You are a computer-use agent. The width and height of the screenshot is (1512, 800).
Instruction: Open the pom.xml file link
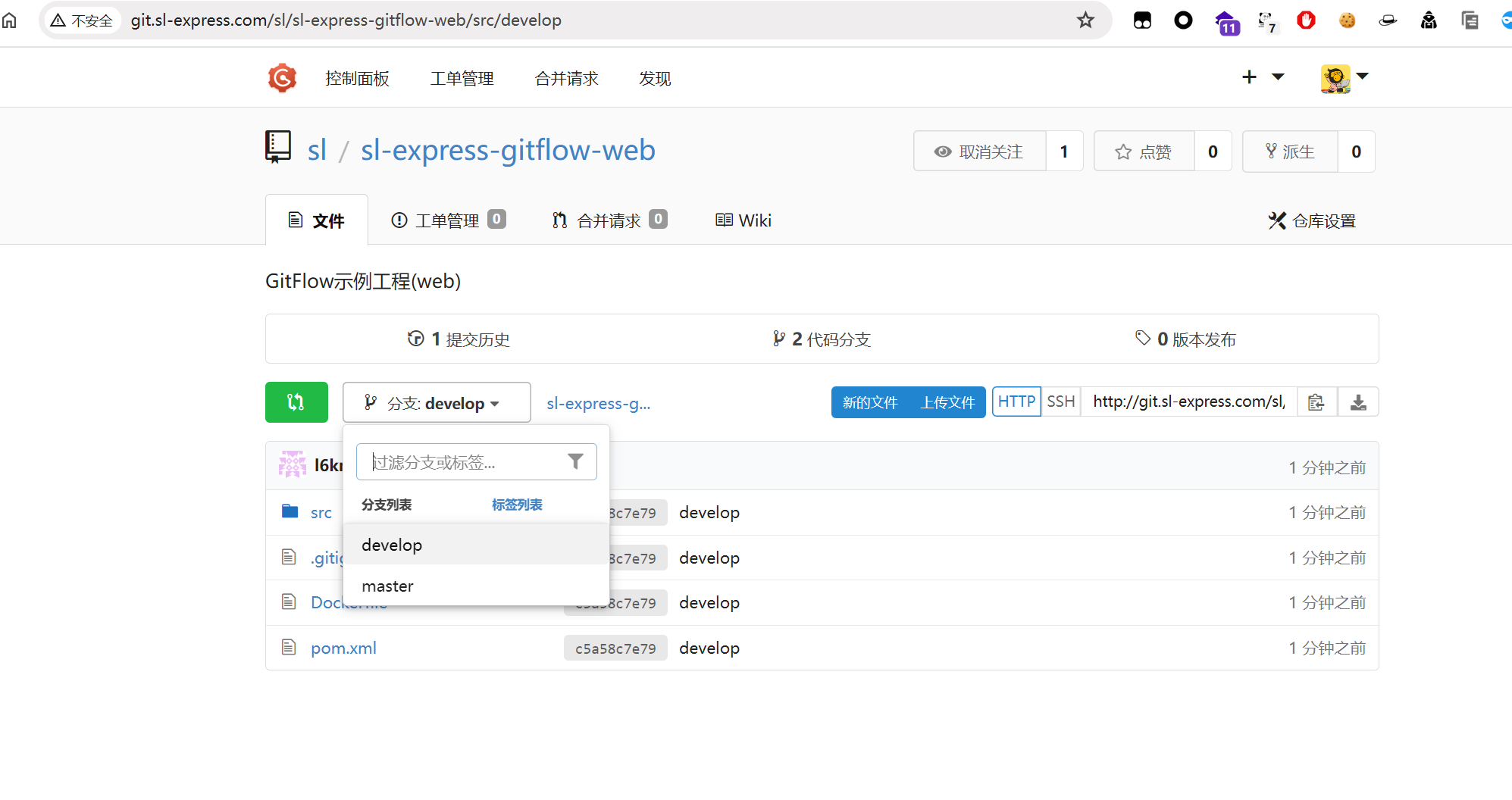(343, 648)
